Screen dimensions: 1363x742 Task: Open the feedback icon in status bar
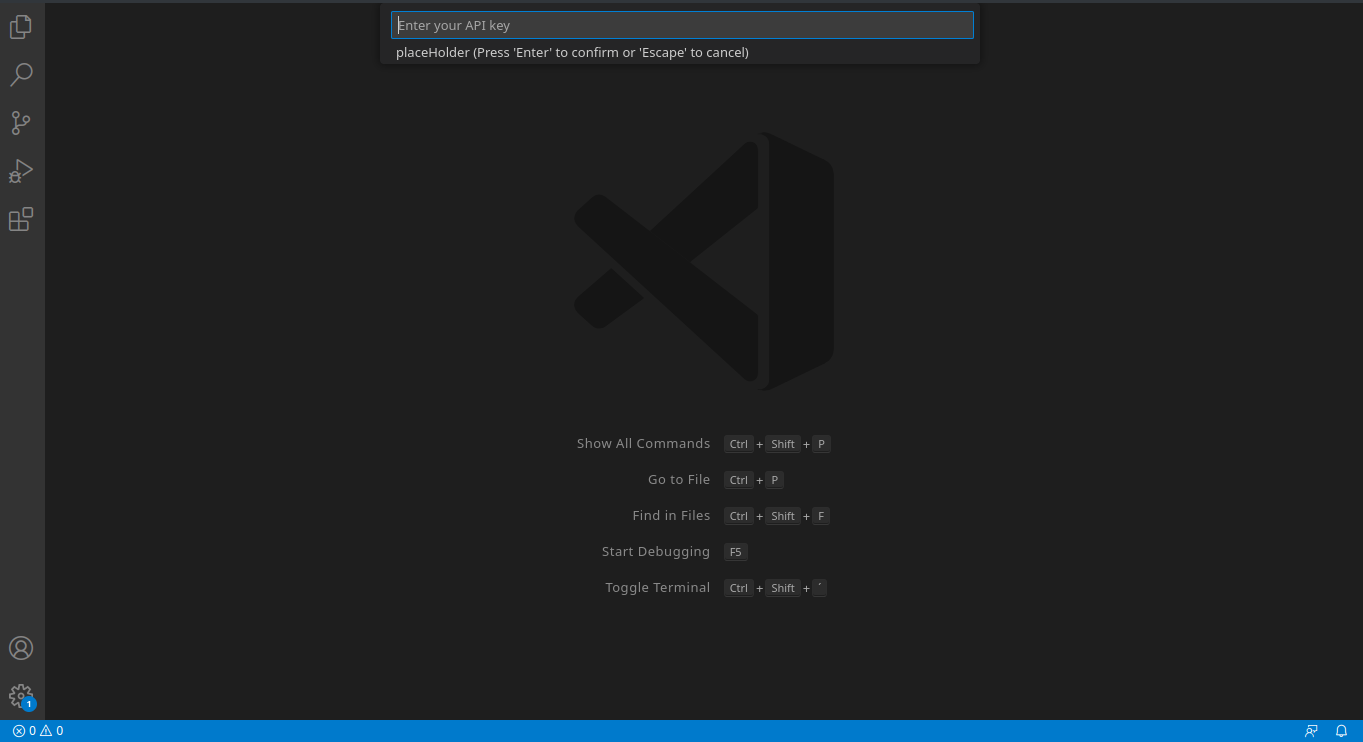click(1311, 731)
